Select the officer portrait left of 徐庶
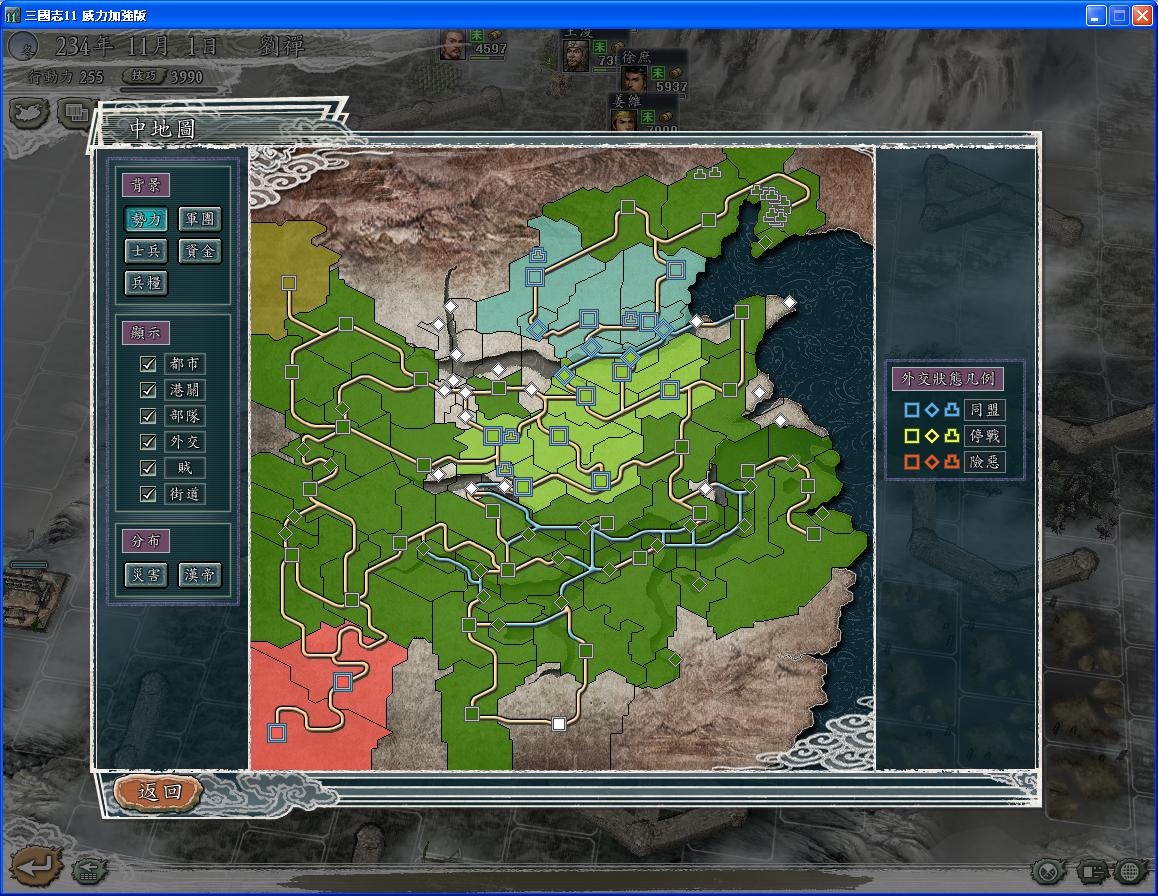 (x=576, y=55)
